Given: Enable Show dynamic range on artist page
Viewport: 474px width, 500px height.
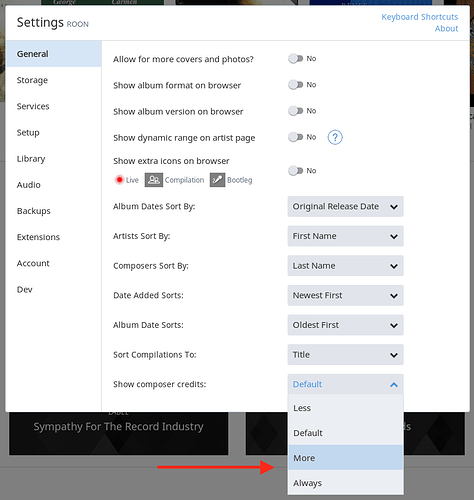Looking at the screenshot, I should point(296,137).
